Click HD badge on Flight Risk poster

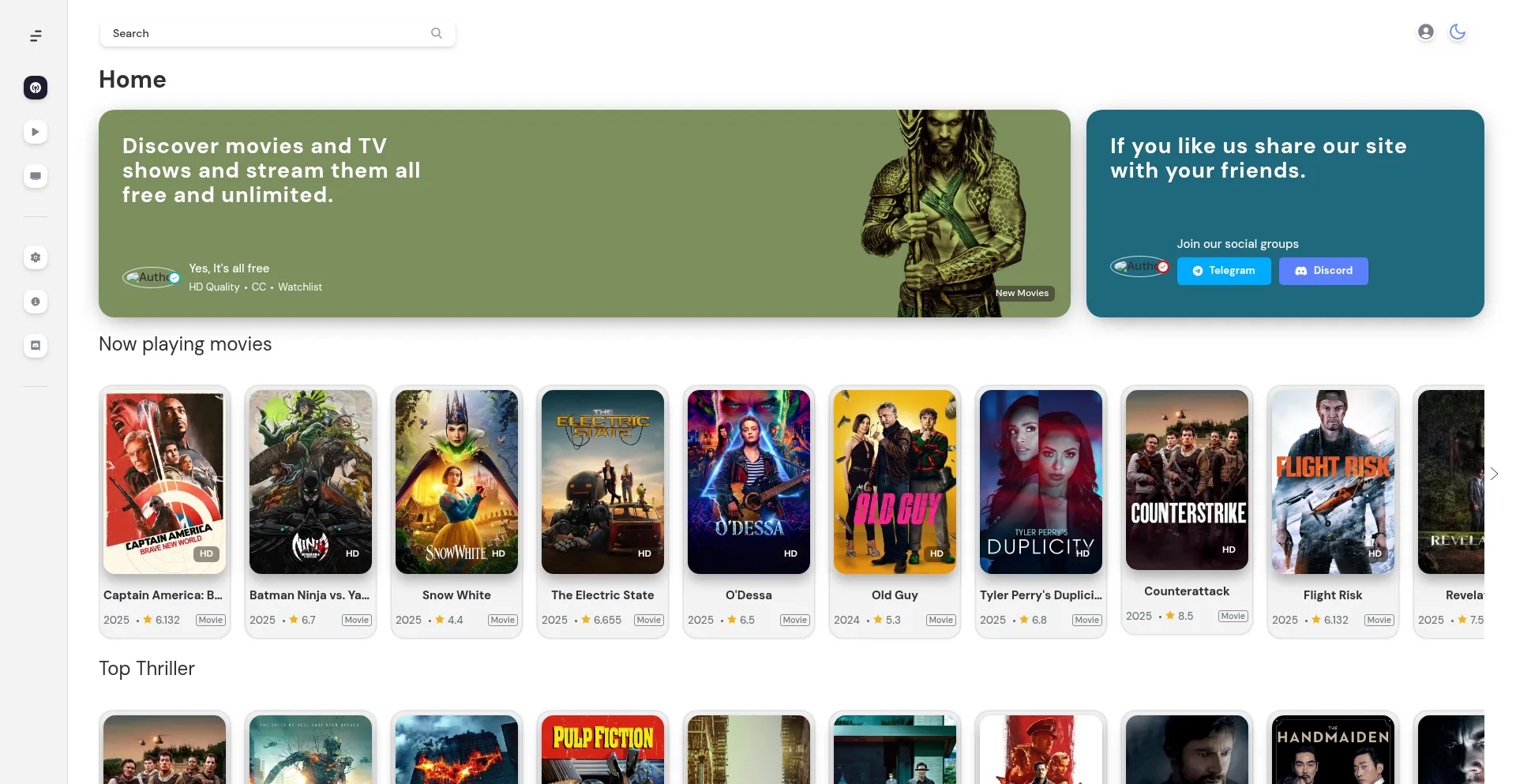(1375, 553)
